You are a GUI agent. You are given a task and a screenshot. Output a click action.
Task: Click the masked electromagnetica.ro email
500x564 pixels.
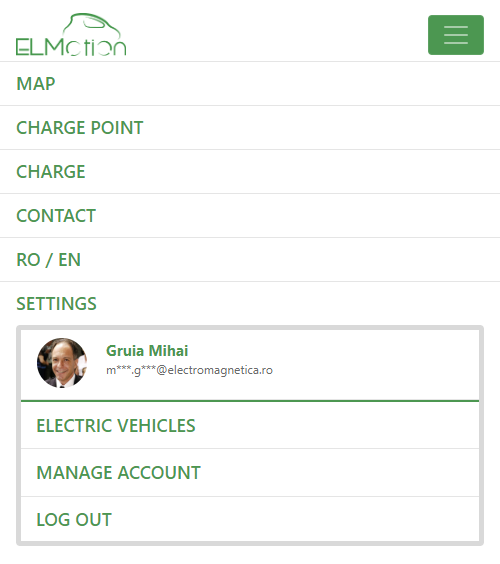pos(189,370)
